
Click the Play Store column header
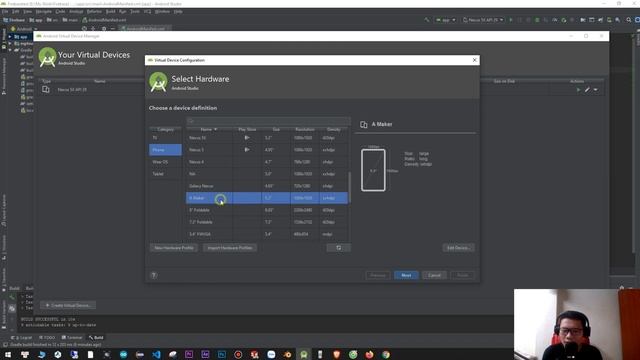(x=247, y=129)
